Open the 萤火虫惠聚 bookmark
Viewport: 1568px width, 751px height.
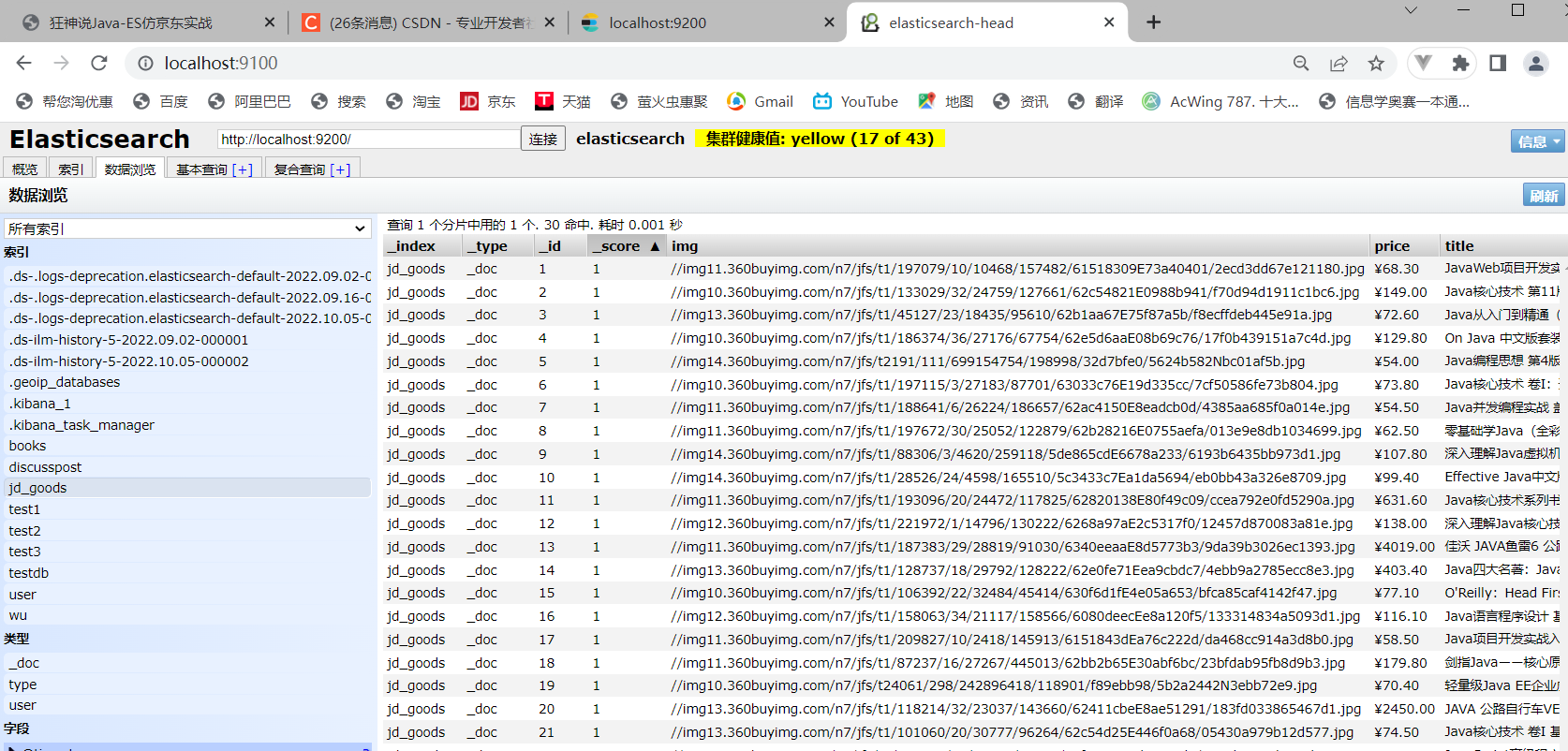(x=659, y=101)
